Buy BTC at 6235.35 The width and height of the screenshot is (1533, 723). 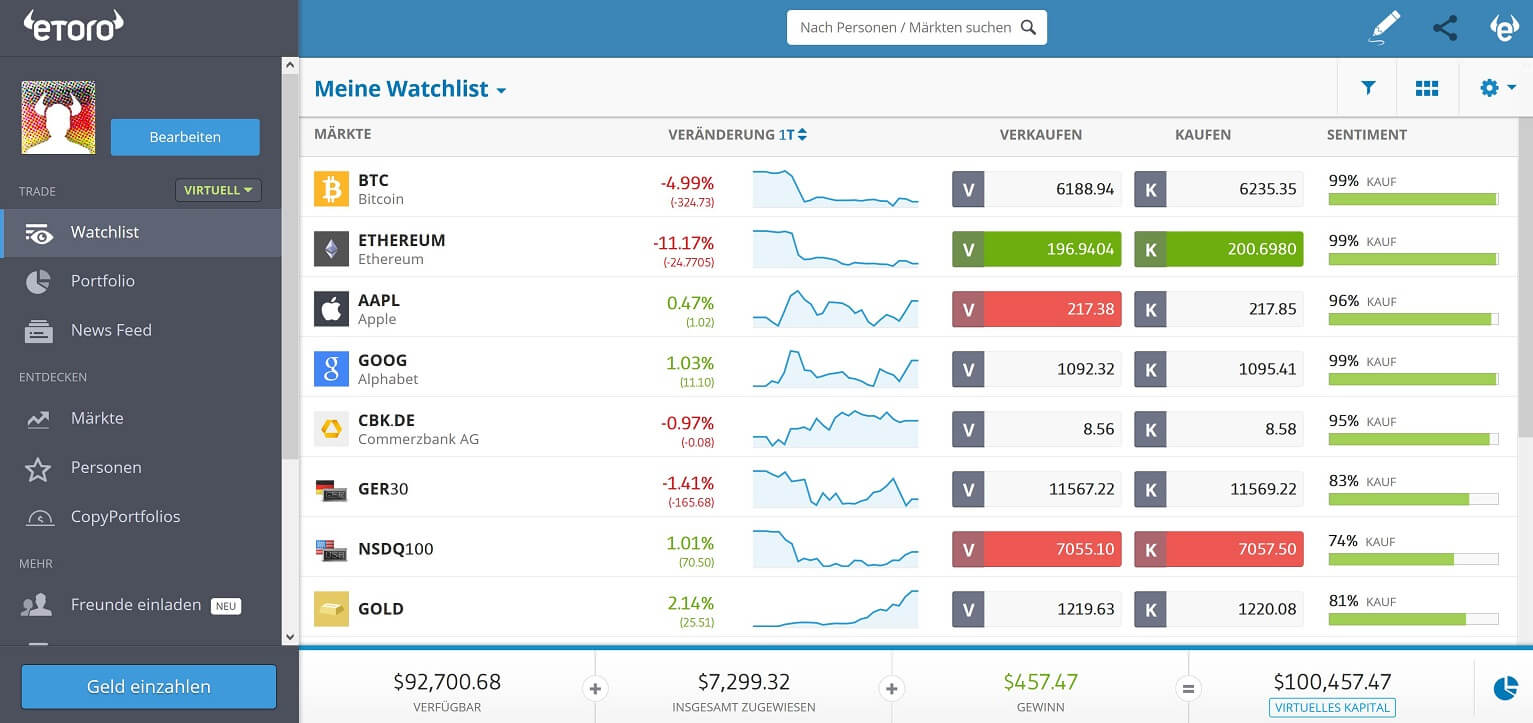tap(1219, 189)
